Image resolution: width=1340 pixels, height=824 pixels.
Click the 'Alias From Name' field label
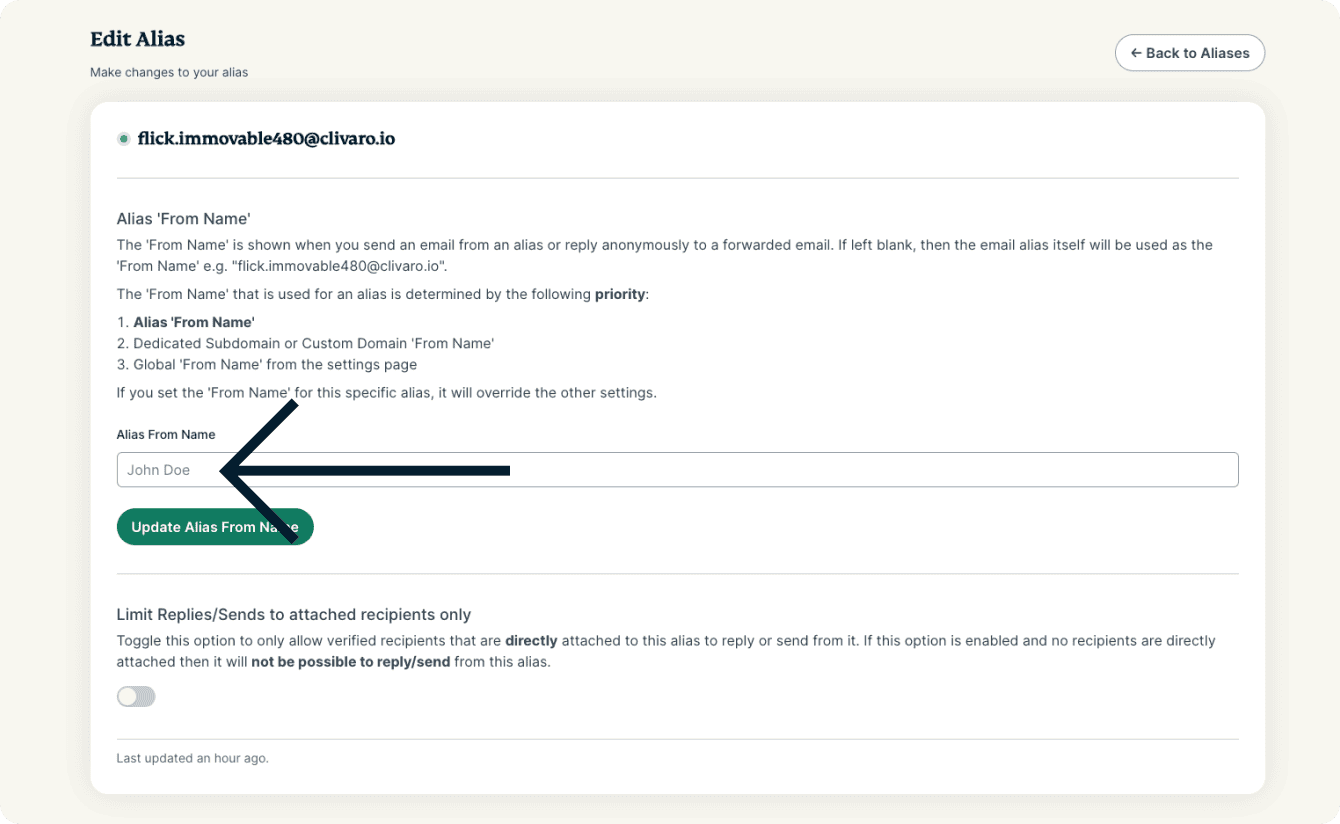pyautogui.click(x=166, y=434)
